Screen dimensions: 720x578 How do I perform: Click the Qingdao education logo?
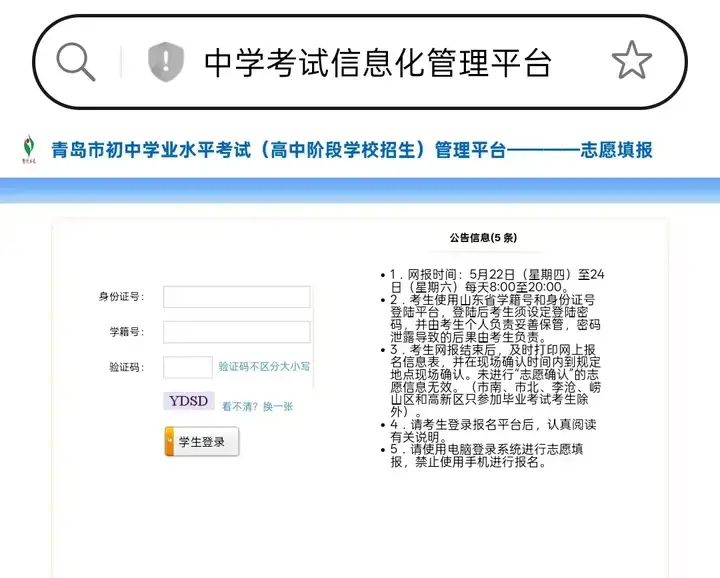29,149
